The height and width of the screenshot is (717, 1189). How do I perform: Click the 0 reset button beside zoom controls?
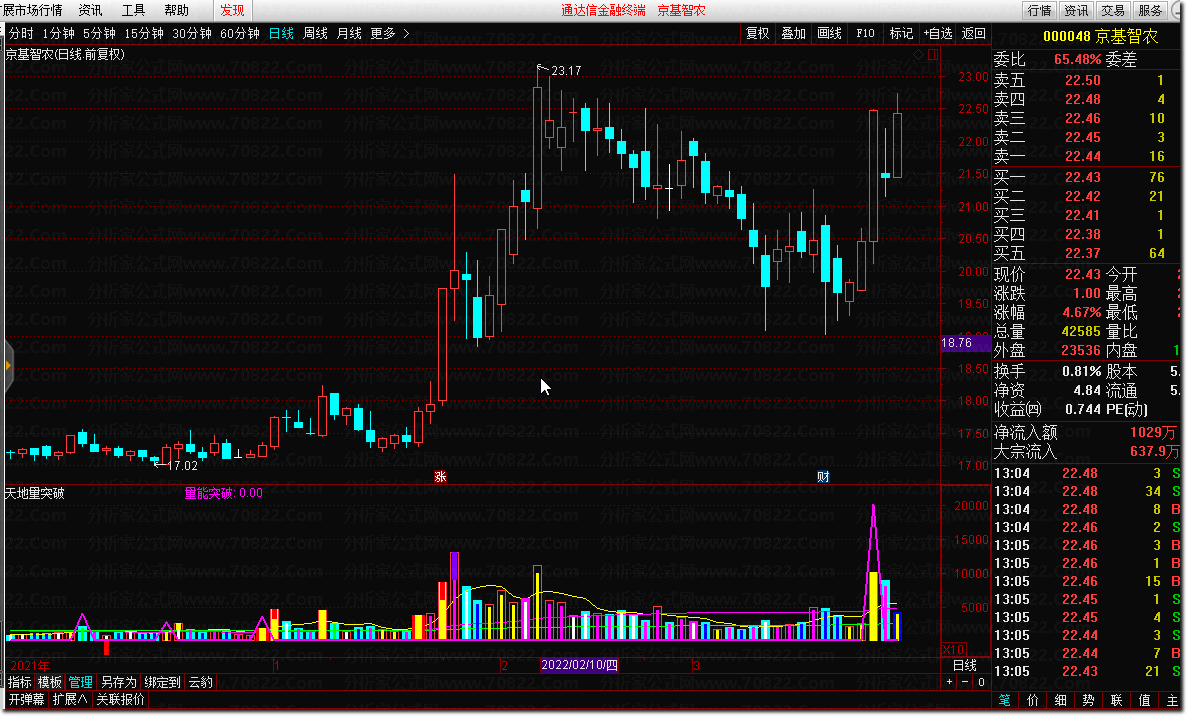coord(980,682)
